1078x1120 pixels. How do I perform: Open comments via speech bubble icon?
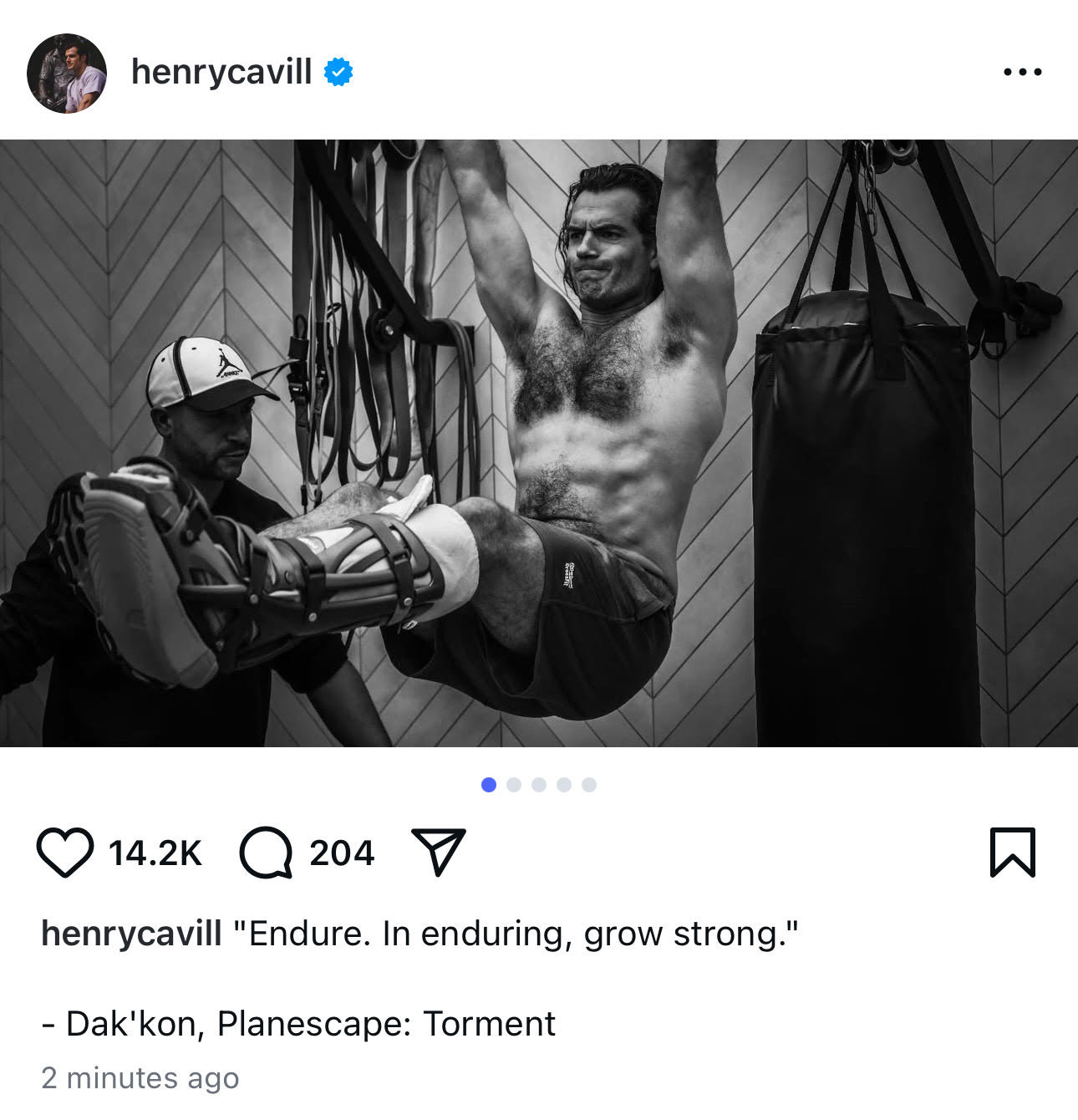tap(266, 853)
